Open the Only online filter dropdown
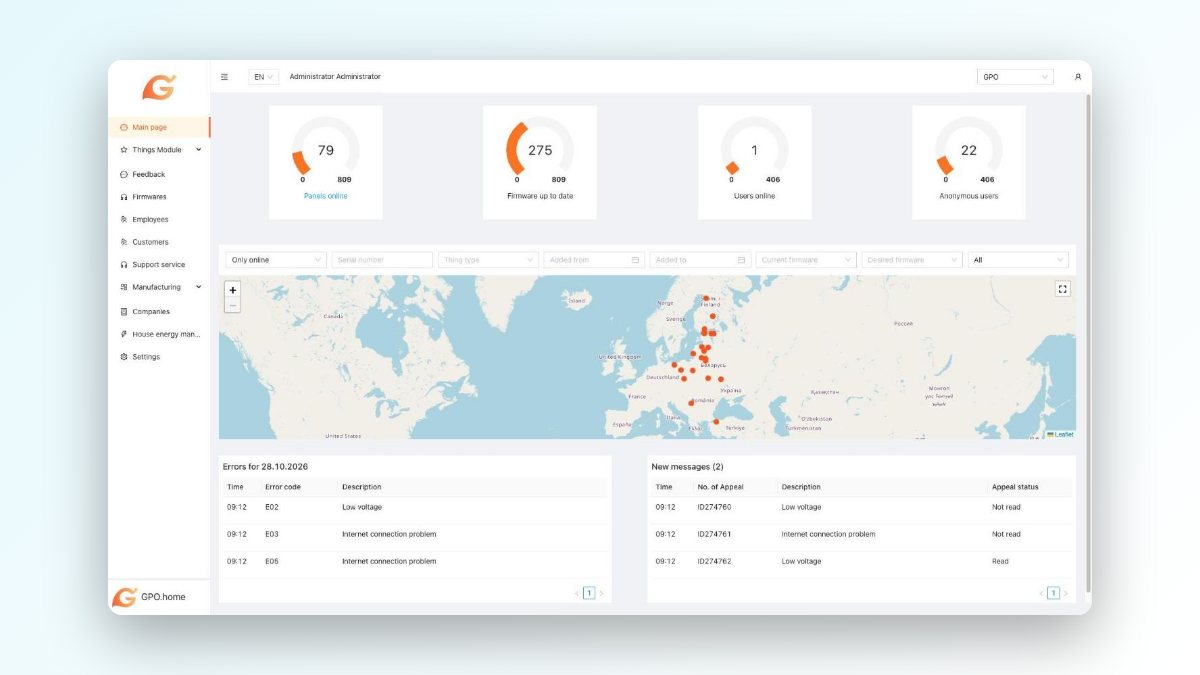This screenshot has width=1200, height=675. 276,260
